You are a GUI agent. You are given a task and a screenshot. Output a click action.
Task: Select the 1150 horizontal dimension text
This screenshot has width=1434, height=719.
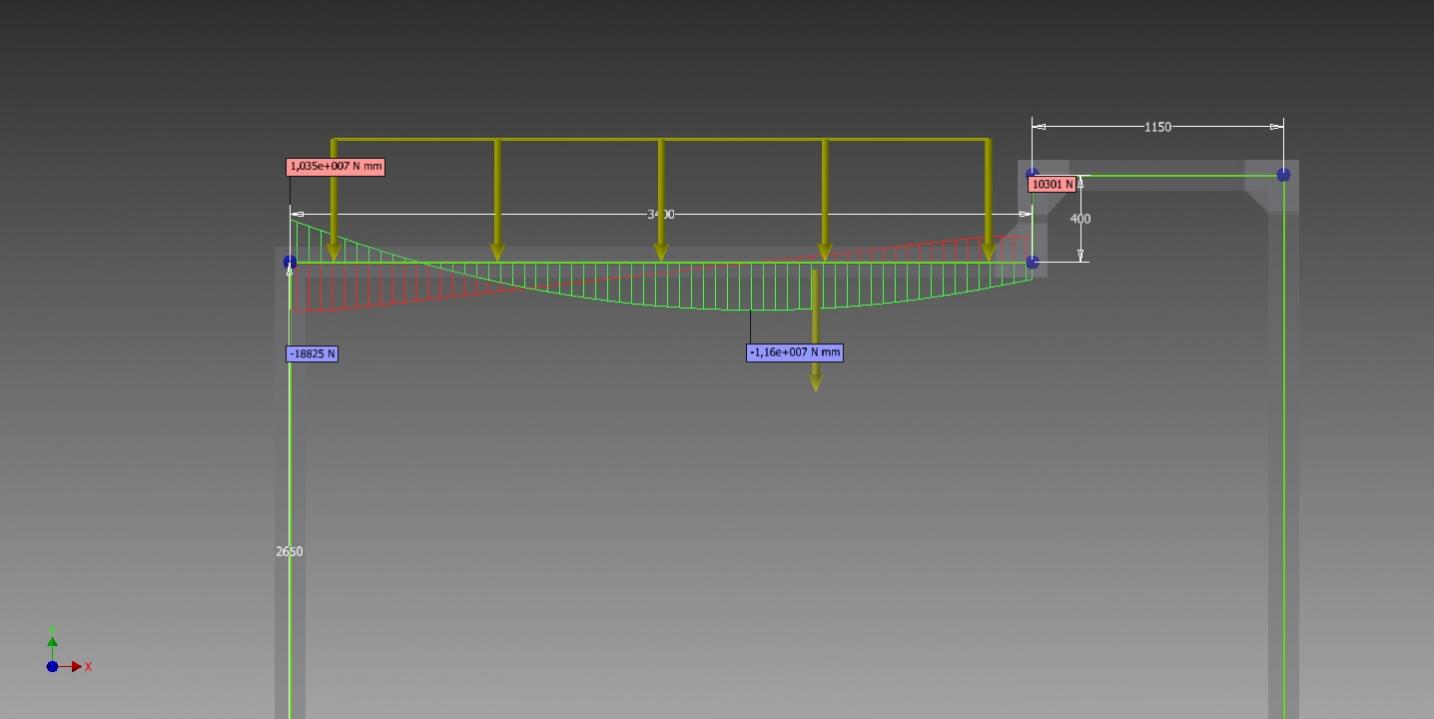pyautogui.click(x=1157, y=127)
